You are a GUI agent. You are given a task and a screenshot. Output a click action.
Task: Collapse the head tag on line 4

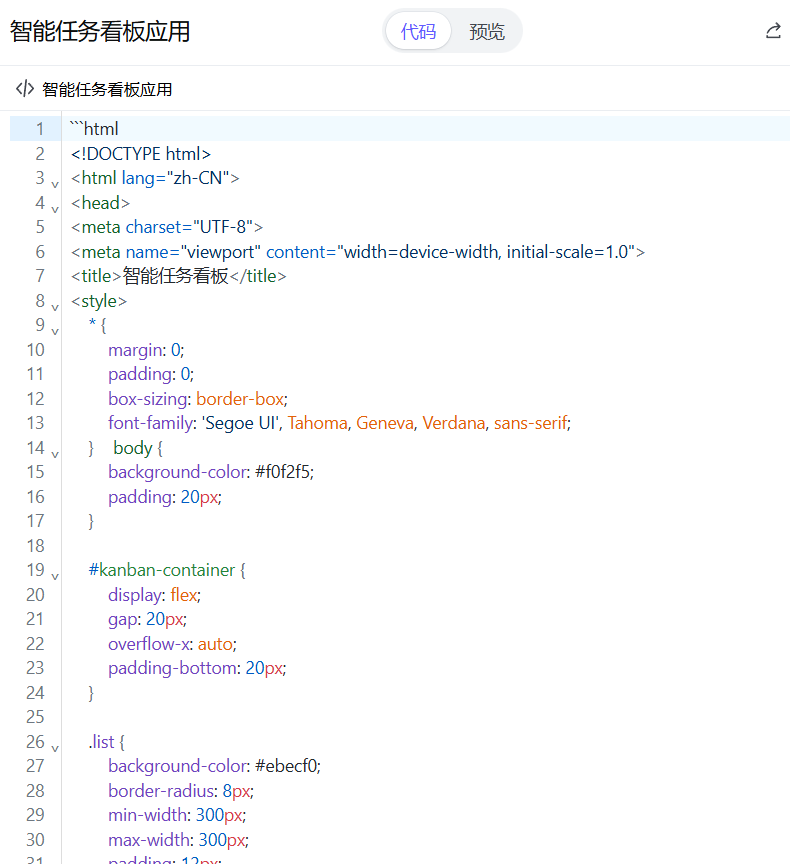pos(55,209)
